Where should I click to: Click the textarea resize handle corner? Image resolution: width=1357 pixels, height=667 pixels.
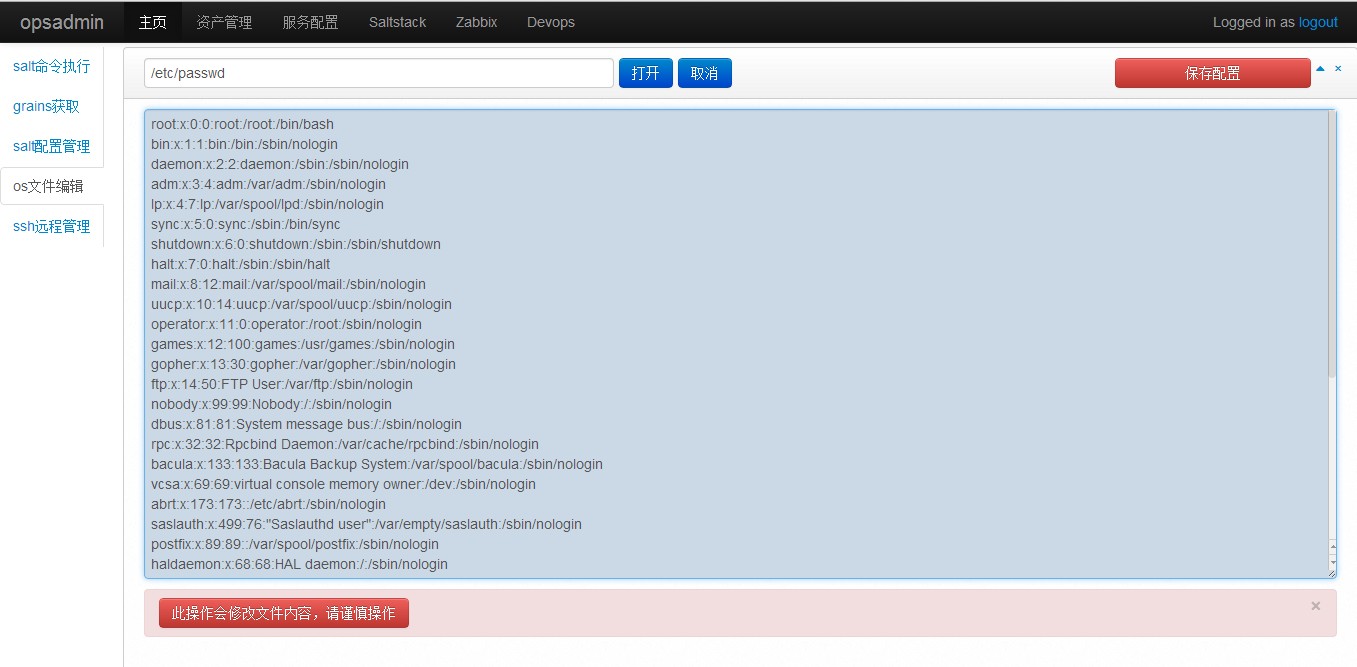coord(1331,574)
